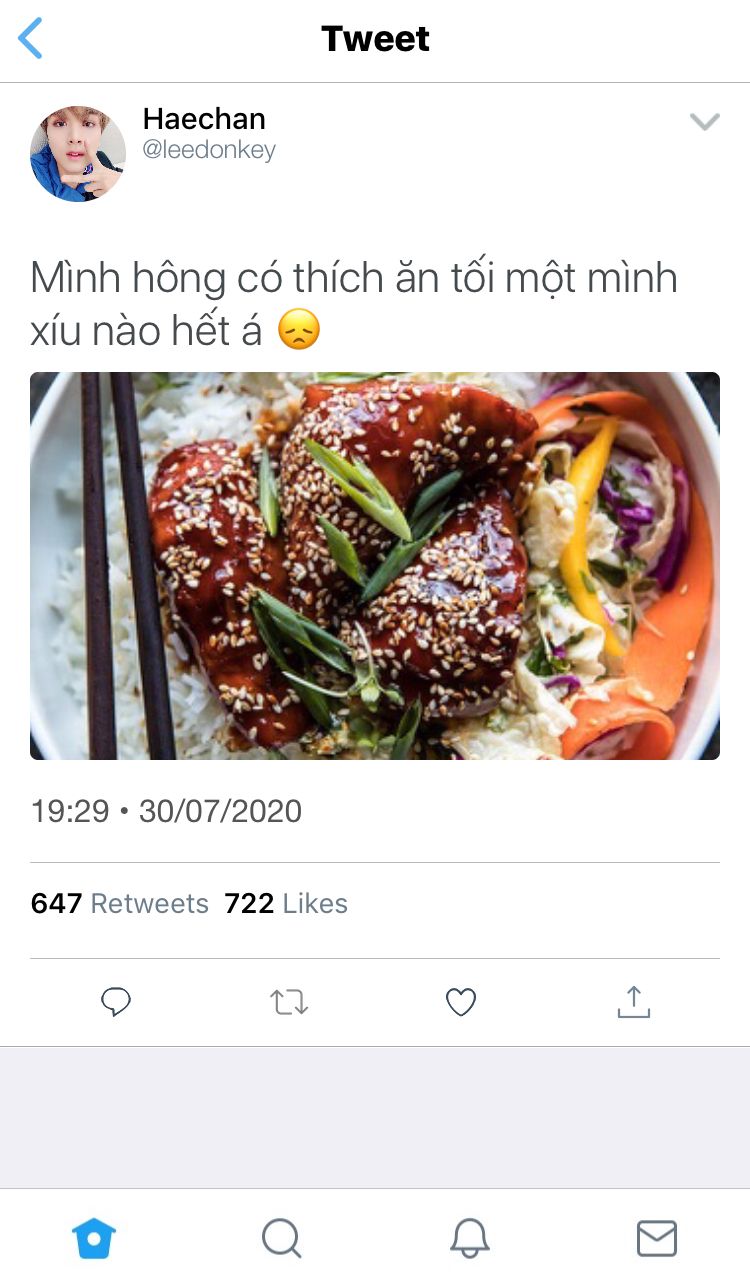Go to Home tab birdhouse icon

94,1239
